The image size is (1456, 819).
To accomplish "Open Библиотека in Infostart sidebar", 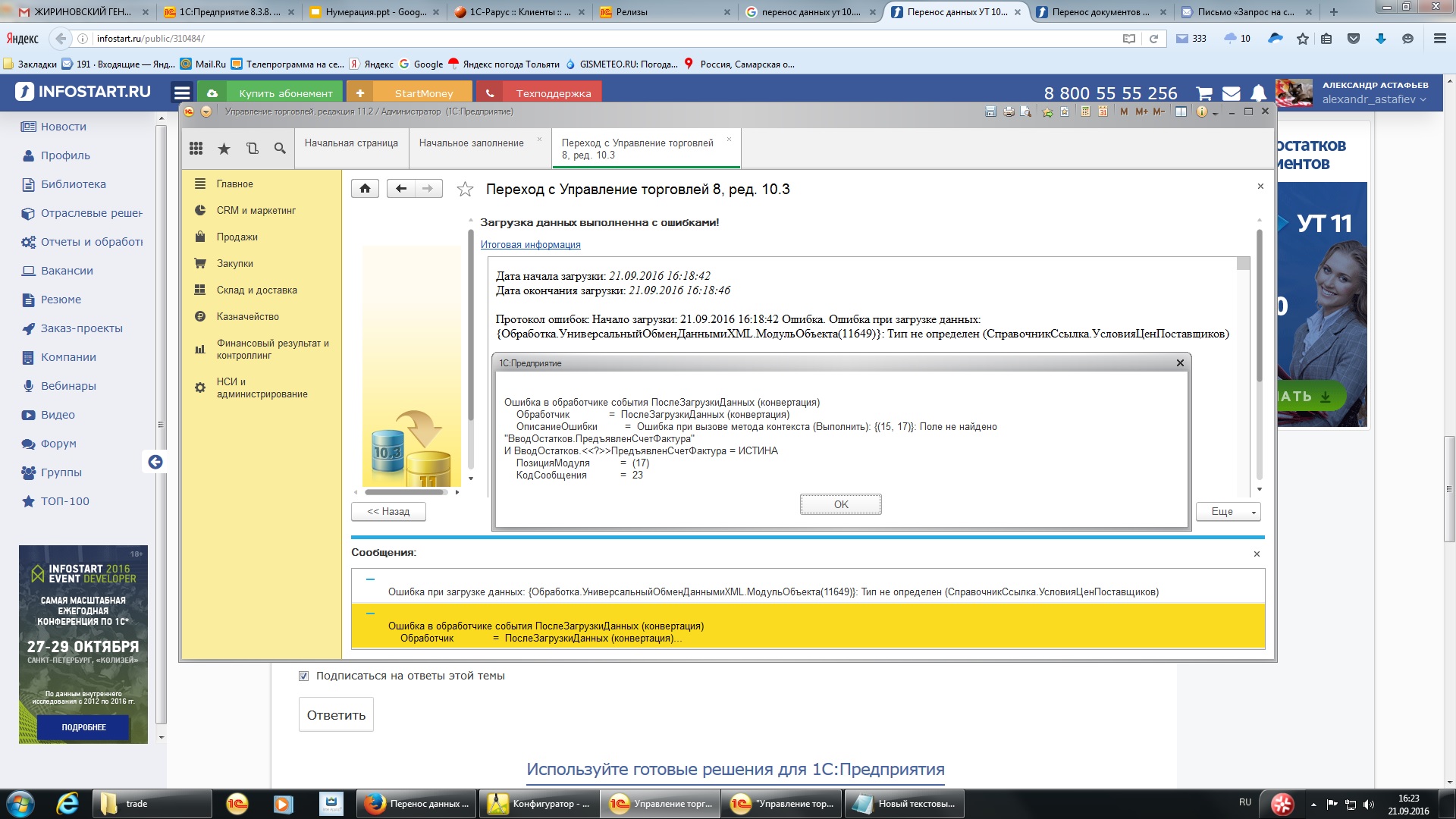I will 74,184.
